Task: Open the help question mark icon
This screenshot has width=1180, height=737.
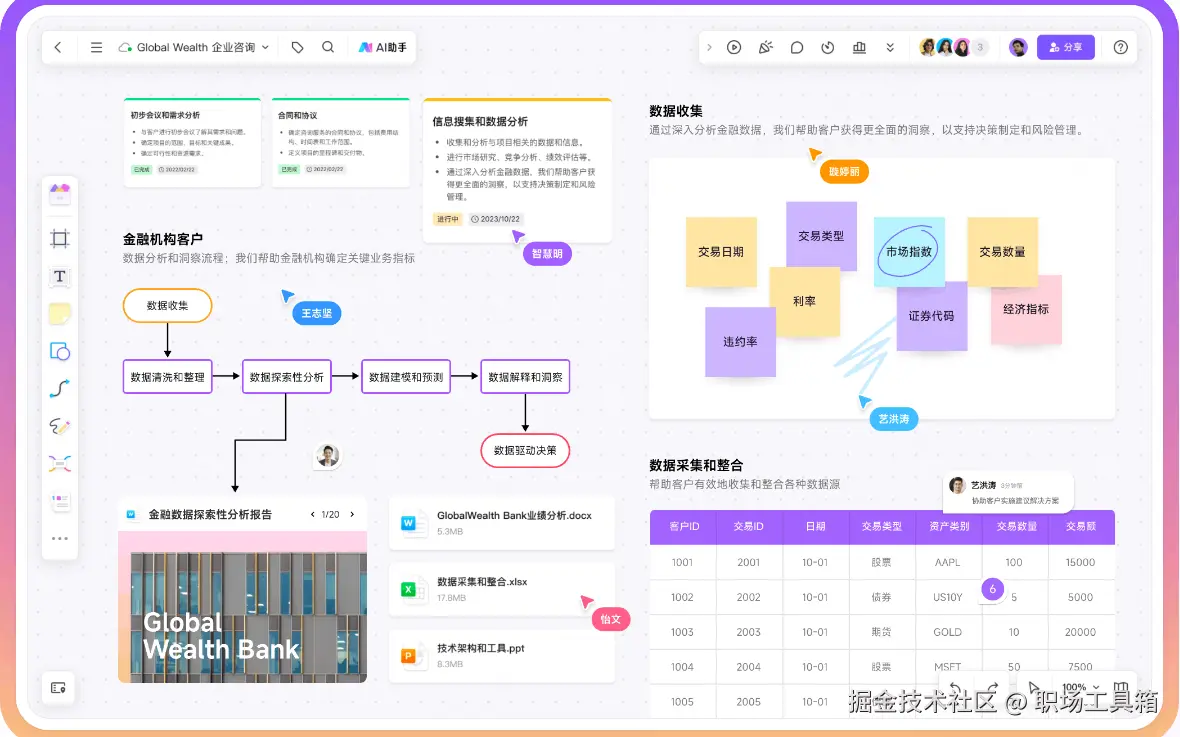Action: [x=1121, y=47]
